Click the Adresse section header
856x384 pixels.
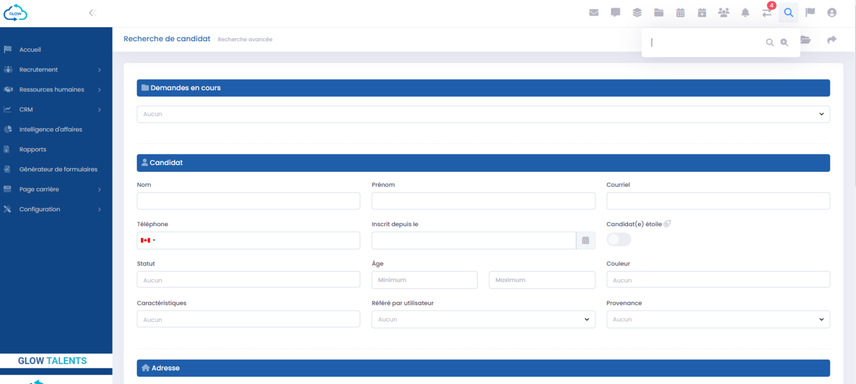[x=483, y=368]
